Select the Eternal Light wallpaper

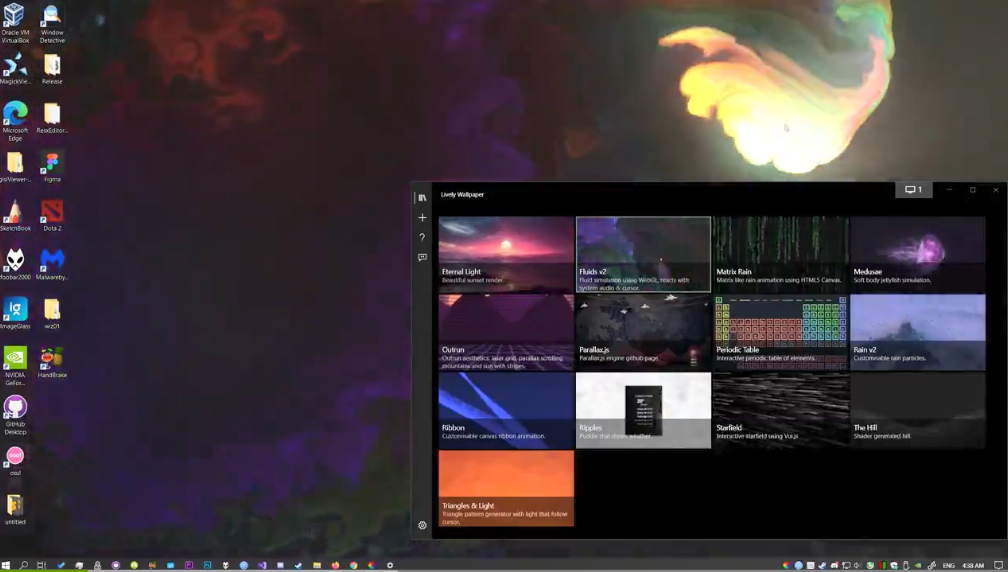(506, 255)
